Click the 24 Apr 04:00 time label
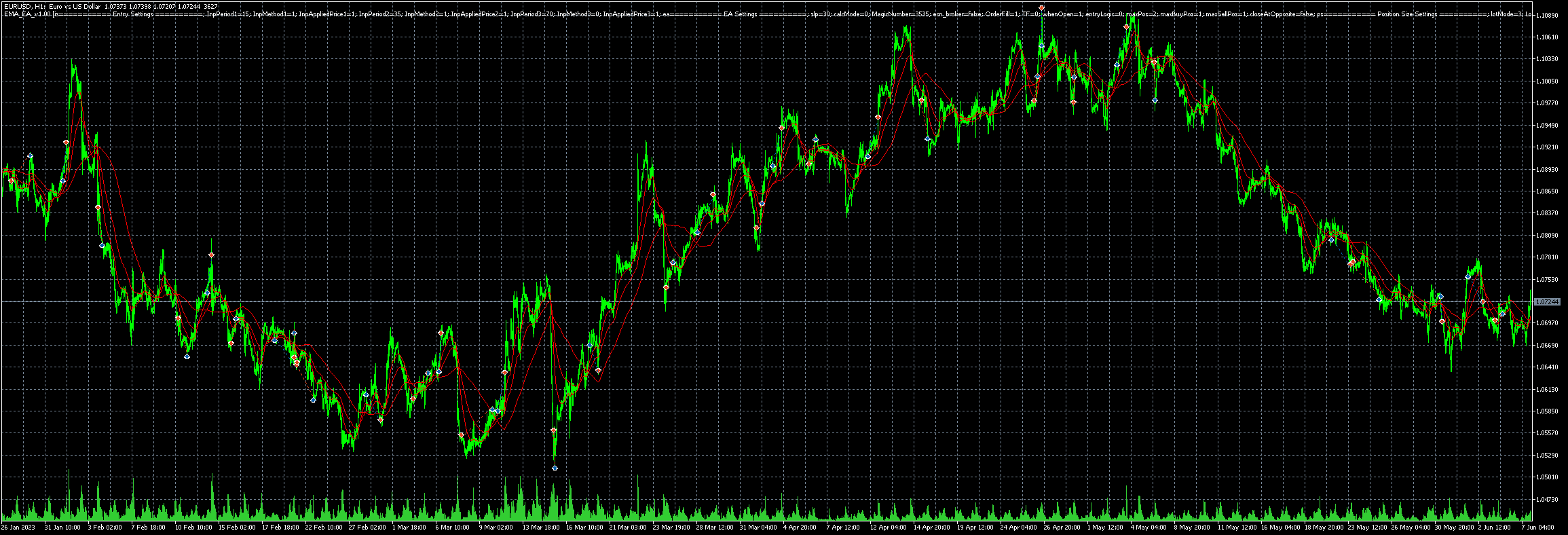The height and width of the screenshot is (535, 1568). pyautogui.click(x=1018, y=528)
